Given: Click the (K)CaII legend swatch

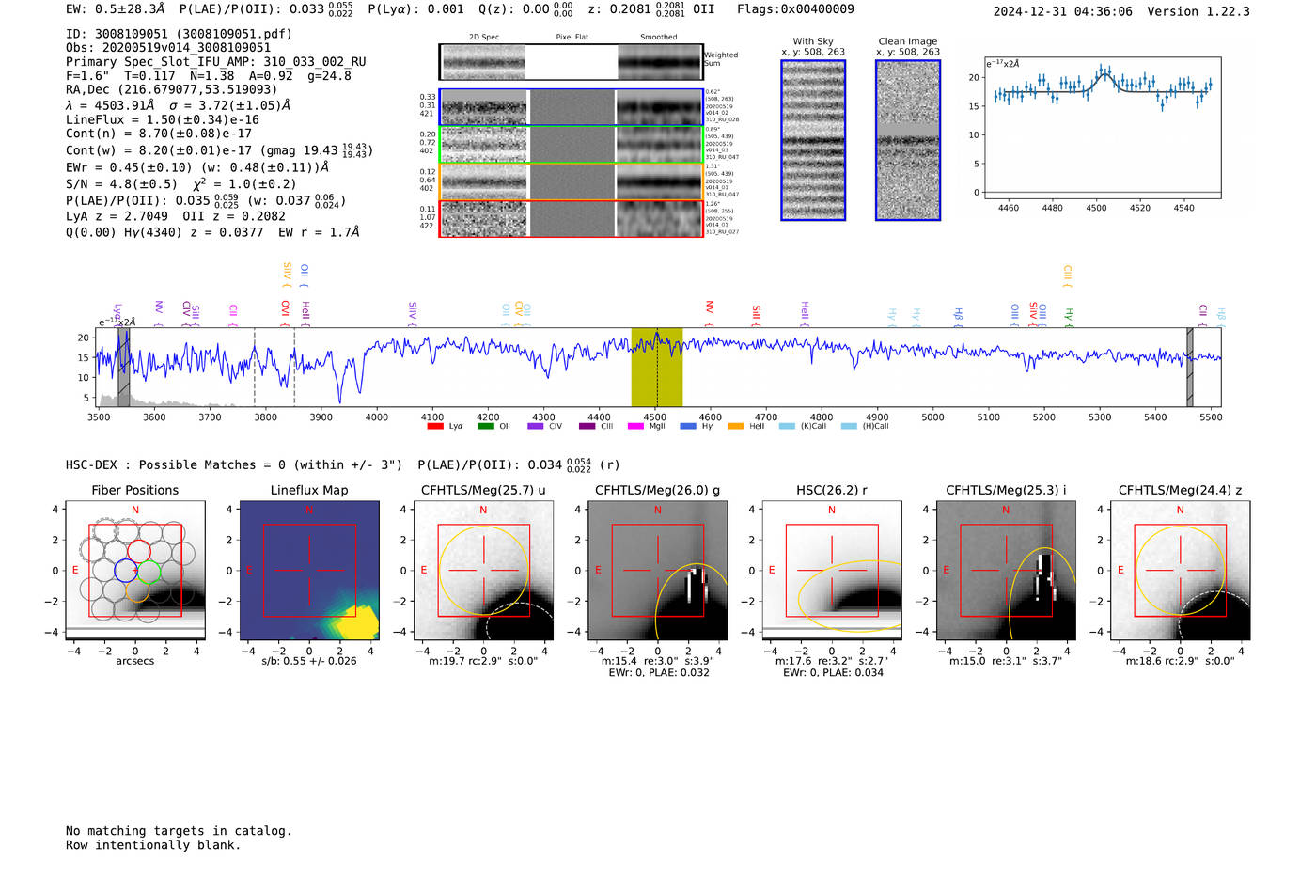Looking at the screenshot, I should pyautogui.click(x=787, y=426).
